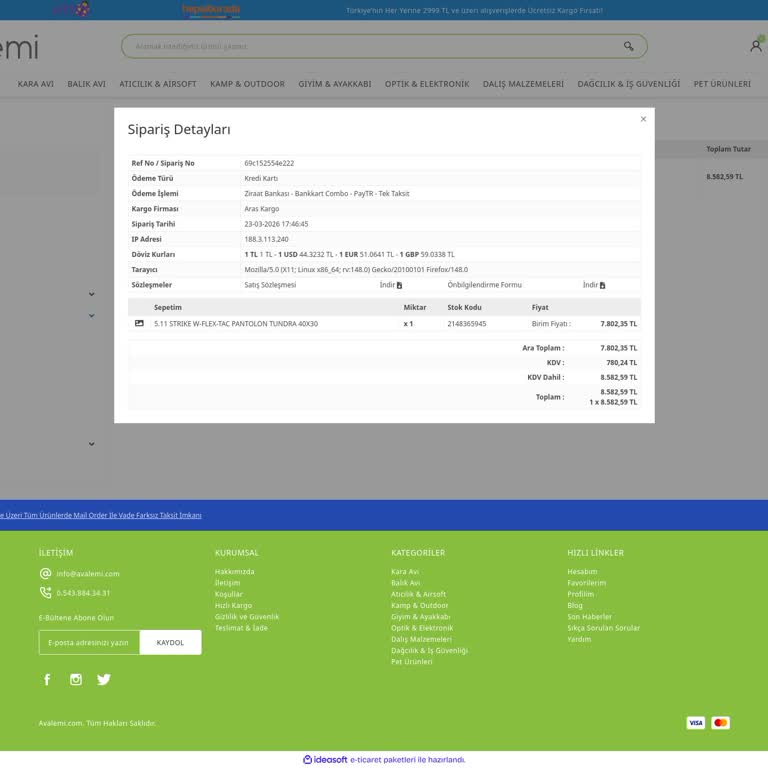Click the email envelope icon in İletişim
Image resolution: width=768 pixels, height=768 pixels.
coord(45,574)
